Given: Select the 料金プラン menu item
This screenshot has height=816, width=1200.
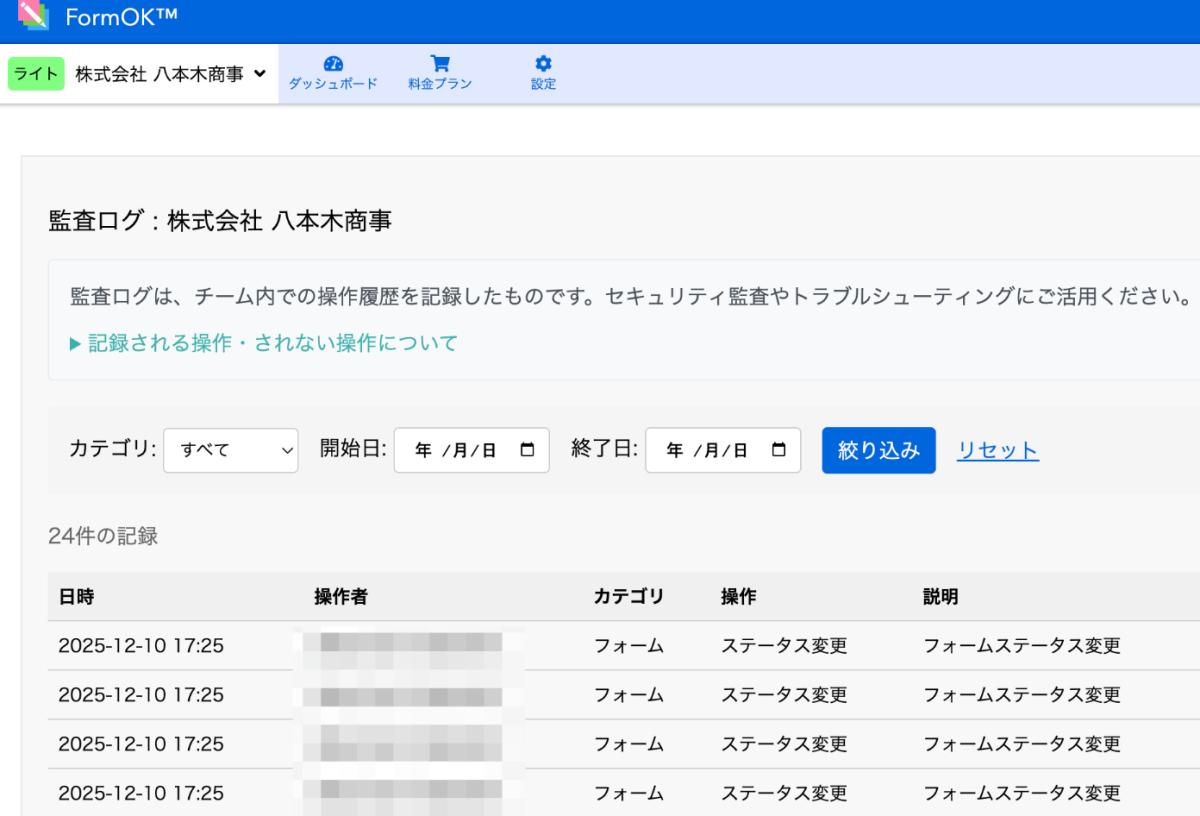Looking at the screenshot, I should [439, 84].
